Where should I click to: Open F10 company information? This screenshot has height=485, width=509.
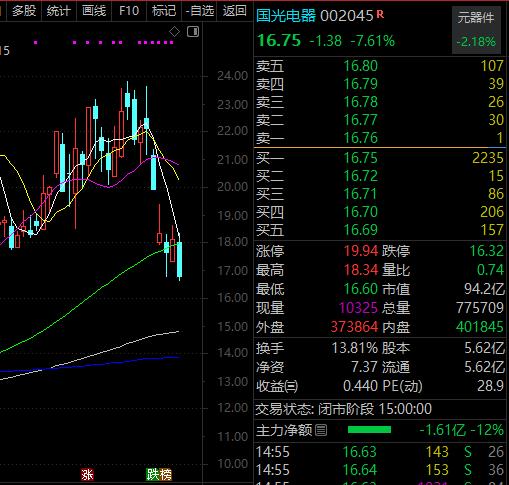[129, 11]
